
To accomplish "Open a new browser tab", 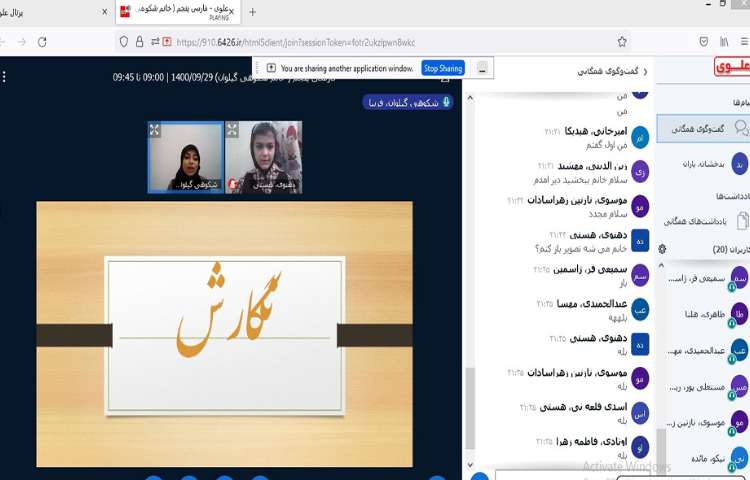I will [252, 12].
